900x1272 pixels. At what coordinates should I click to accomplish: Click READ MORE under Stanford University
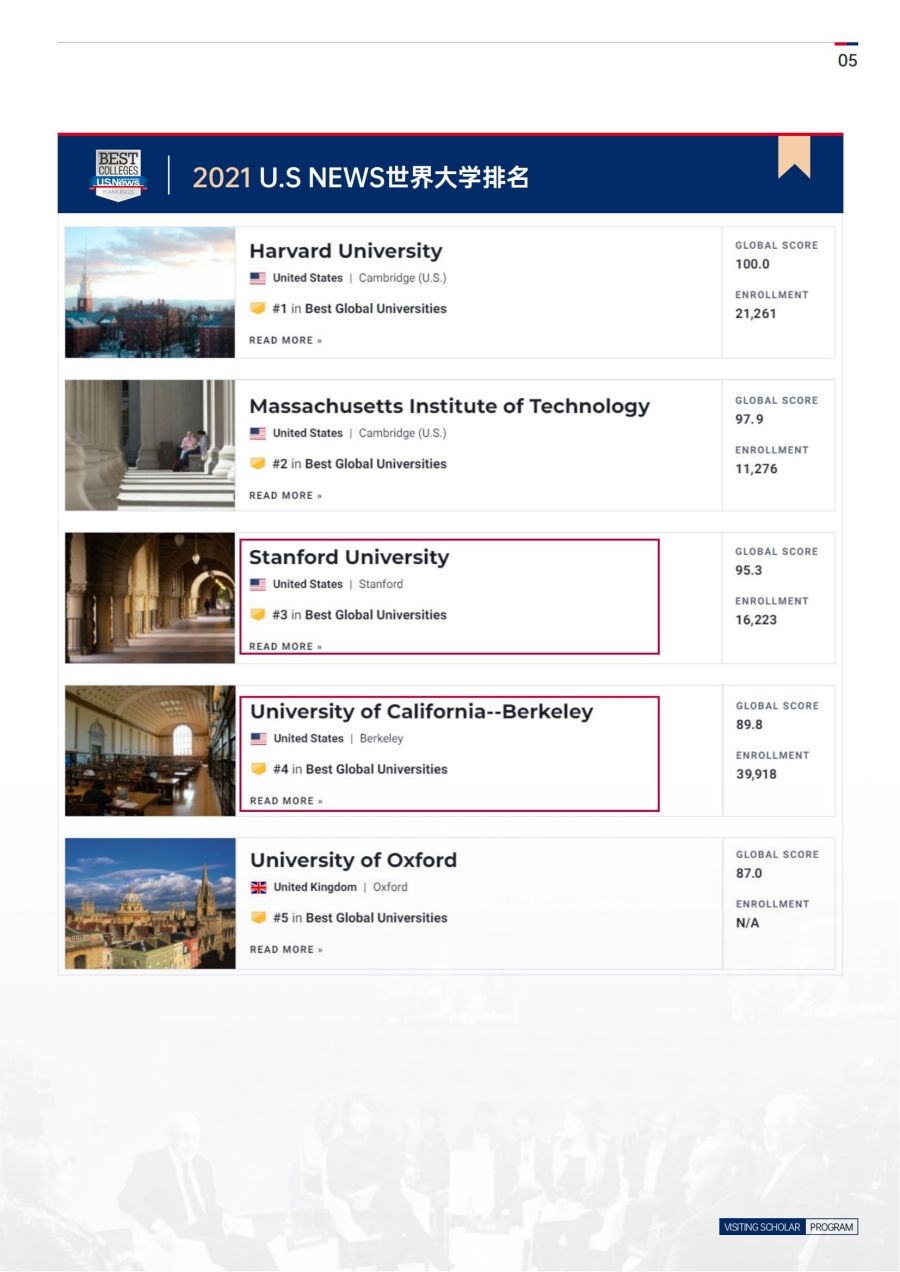[286, 646]
